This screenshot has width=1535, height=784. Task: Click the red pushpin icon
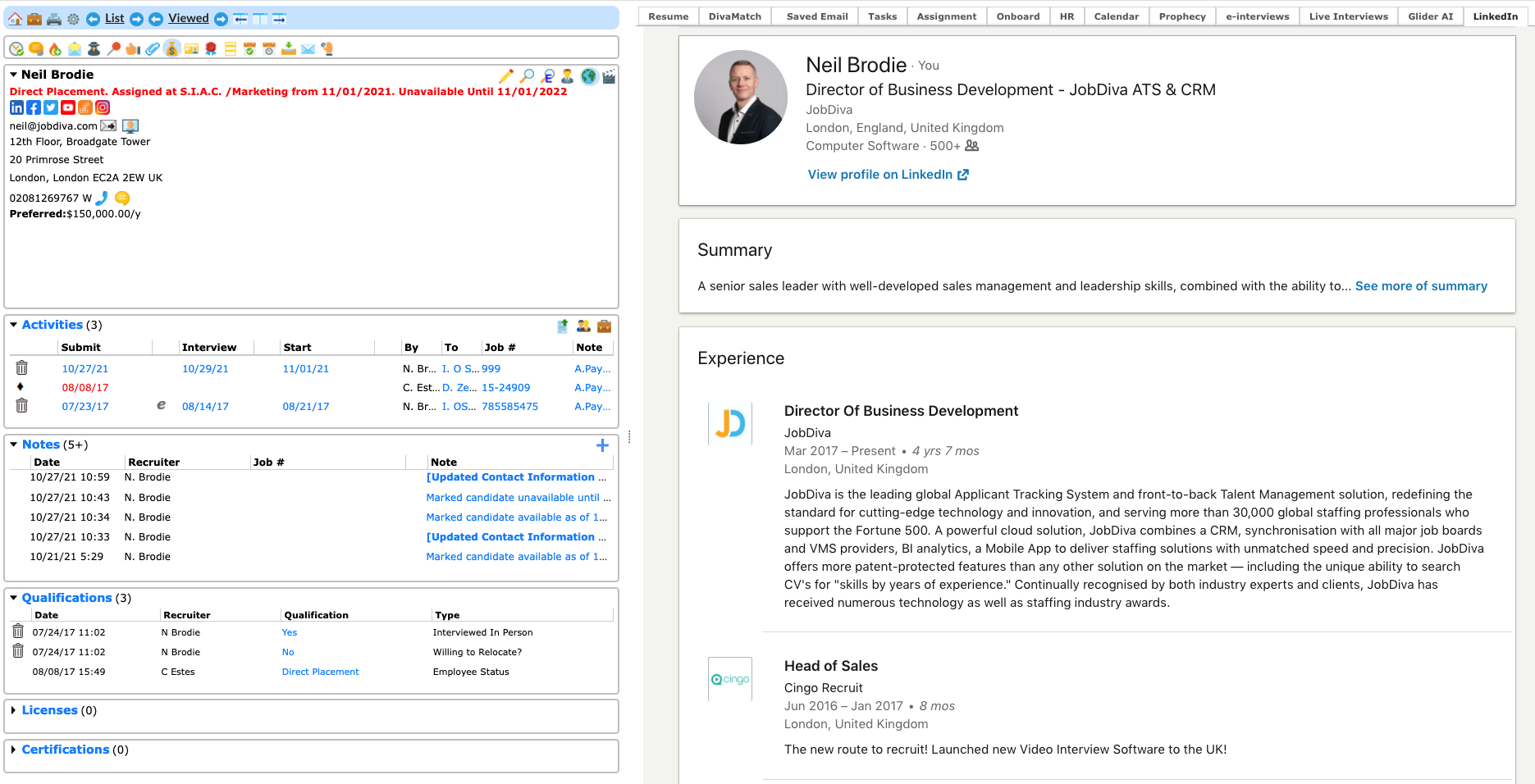pyautogui.click(x=113, y=49)
